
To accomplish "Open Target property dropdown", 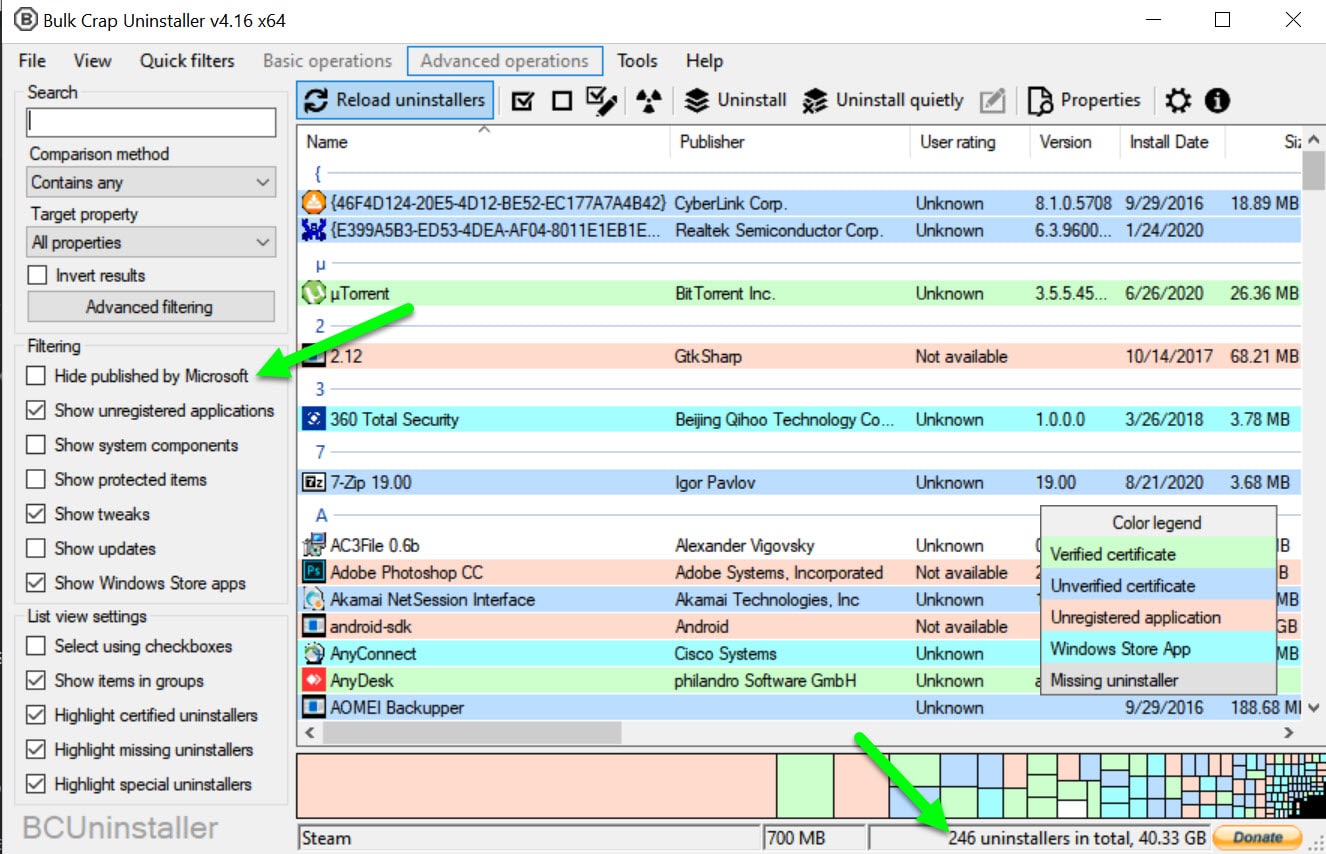I will (151, 242).
